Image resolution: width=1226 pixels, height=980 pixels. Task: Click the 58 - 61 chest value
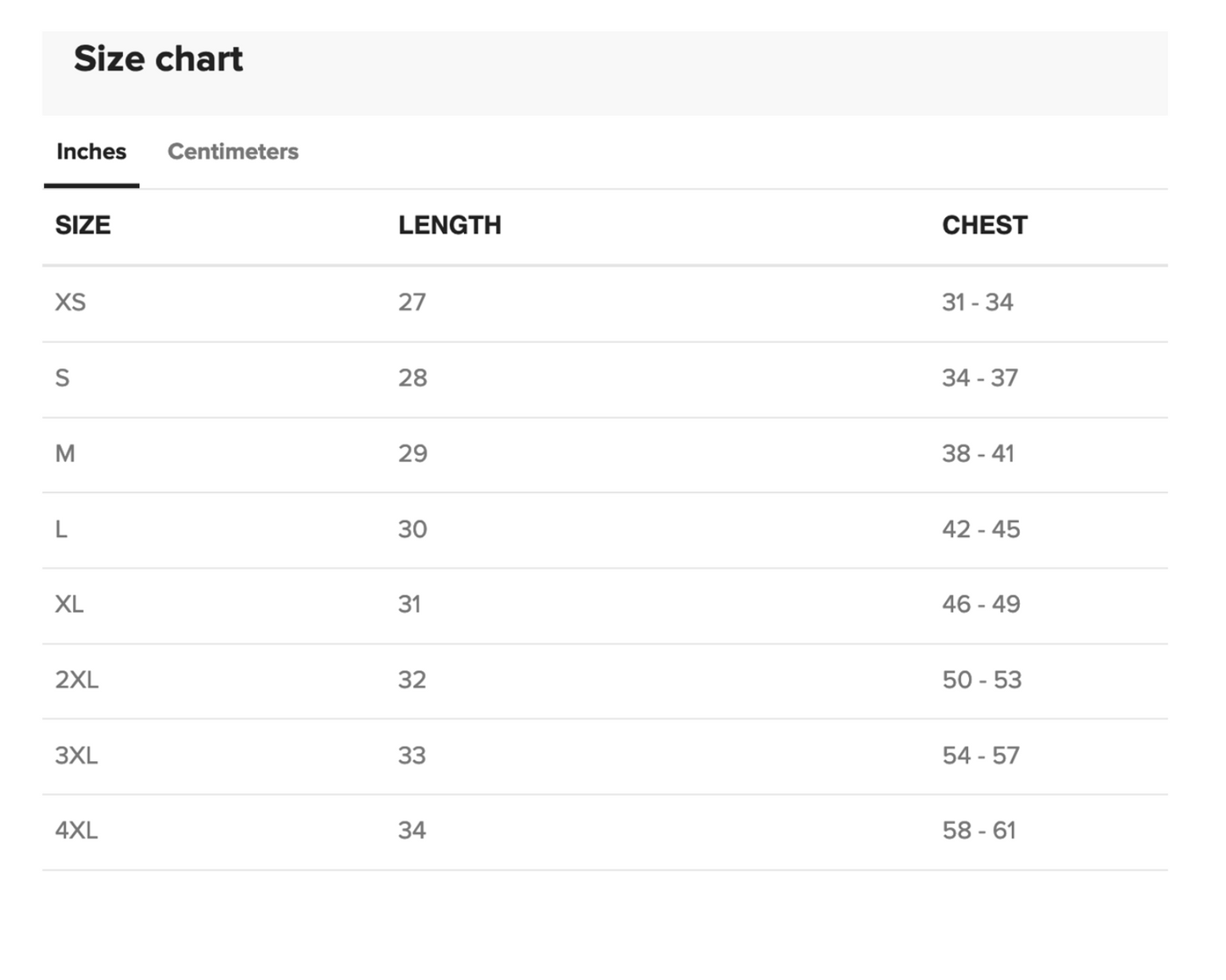click(x=979, y=830)
